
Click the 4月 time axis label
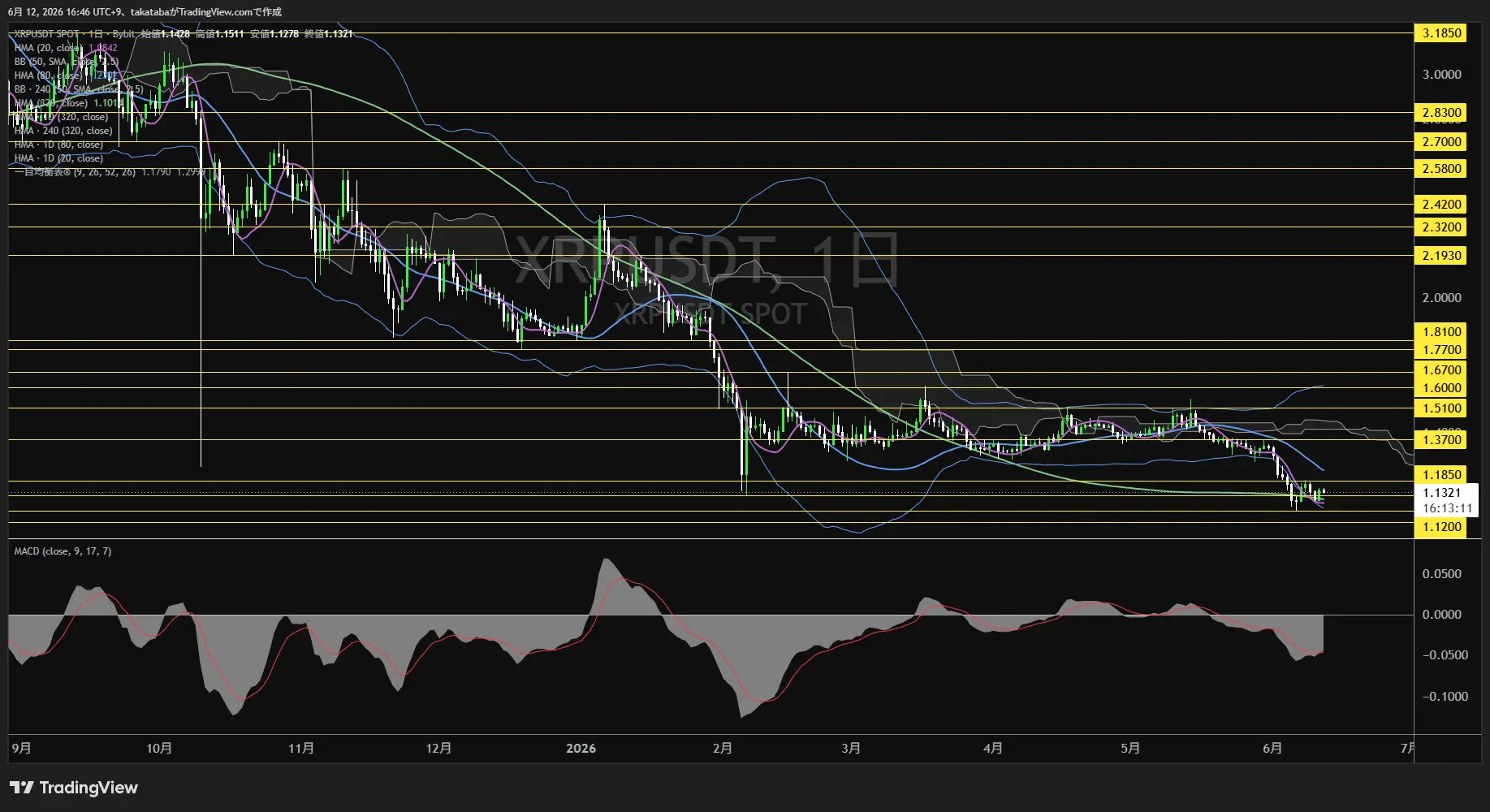(992, 748)
